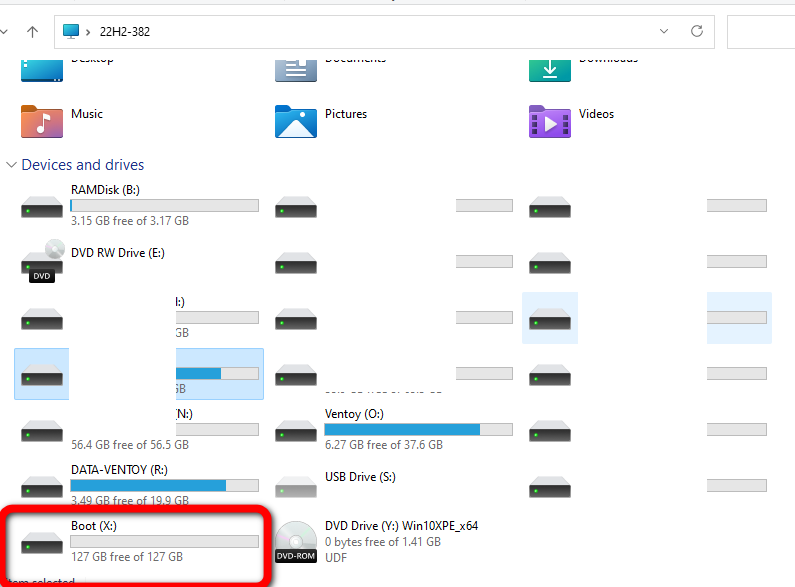This screenshot has width=795, height=587.
Task: Go up one folder level arrow
Action: click(x=32, y=32)
